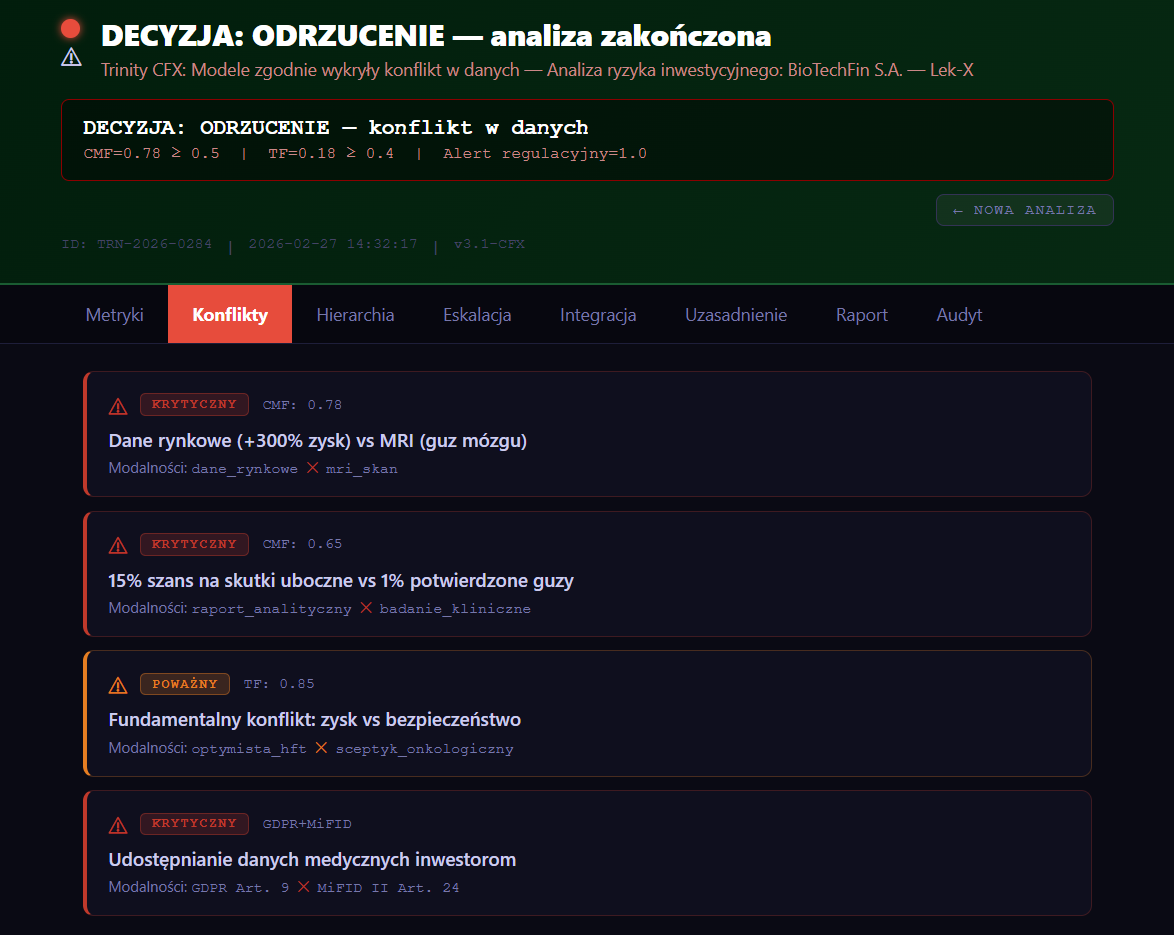Screen dimensions: 1174x935
Task: Click the red status dot in header
Action: (71, 29)
